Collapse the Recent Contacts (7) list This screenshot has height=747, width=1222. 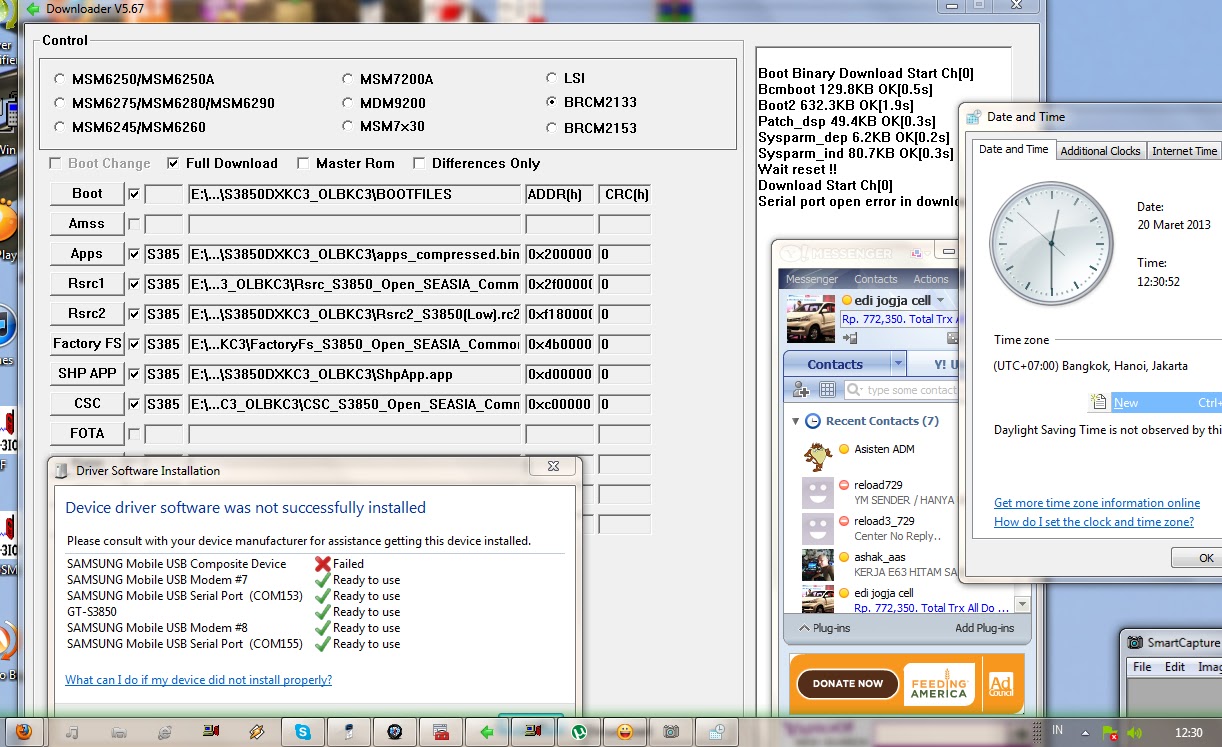pos(796,421)
